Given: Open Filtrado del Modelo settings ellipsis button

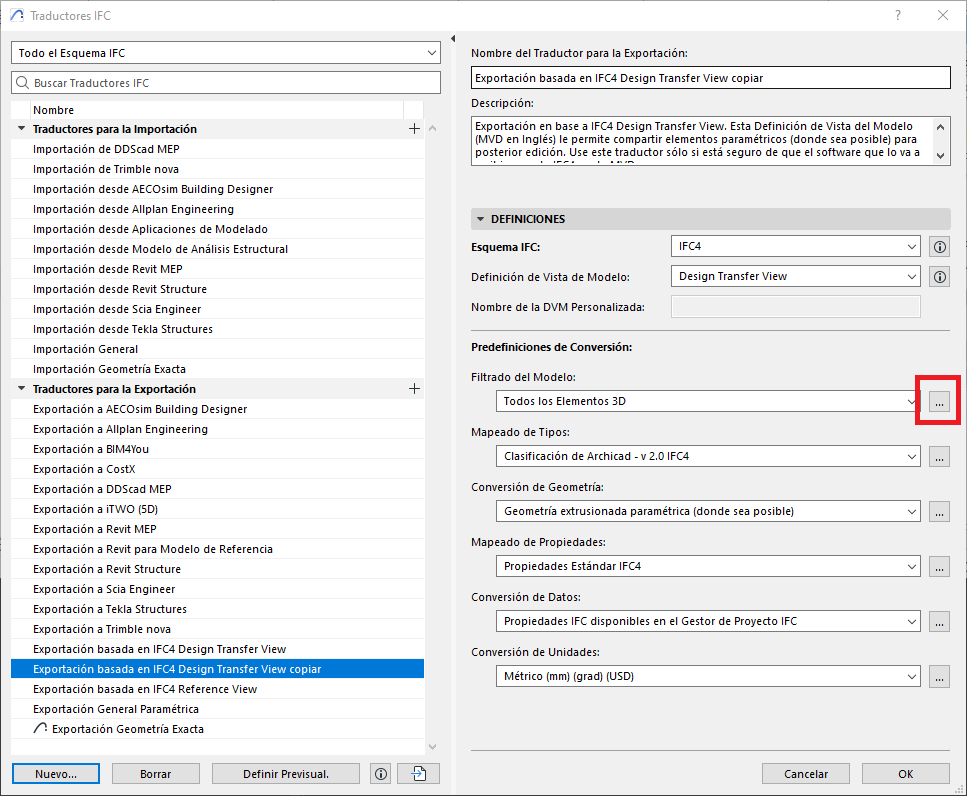Looking at the screenshot, I should tap(939, 401).
